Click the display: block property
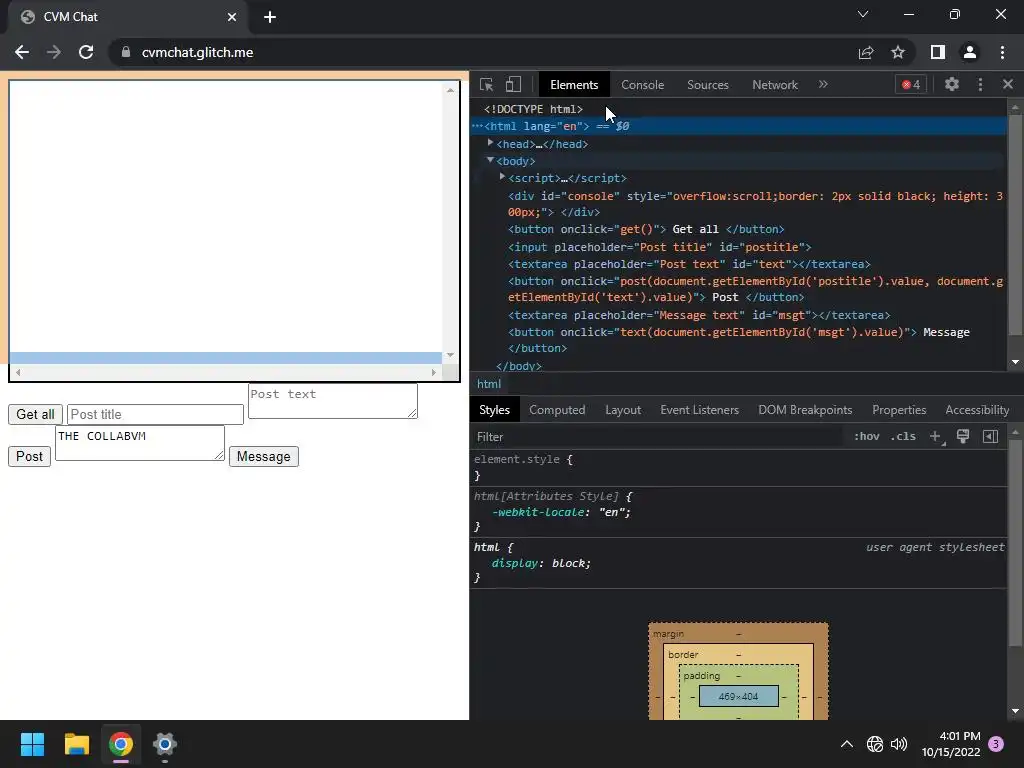Viewport: 1024px width, 768px height. pyautogui.click(x=541, y=563)
